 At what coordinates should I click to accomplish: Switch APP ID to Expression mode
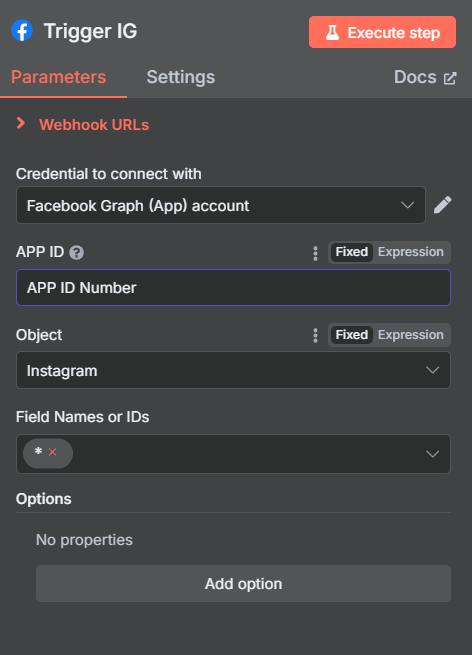point(411,252)
